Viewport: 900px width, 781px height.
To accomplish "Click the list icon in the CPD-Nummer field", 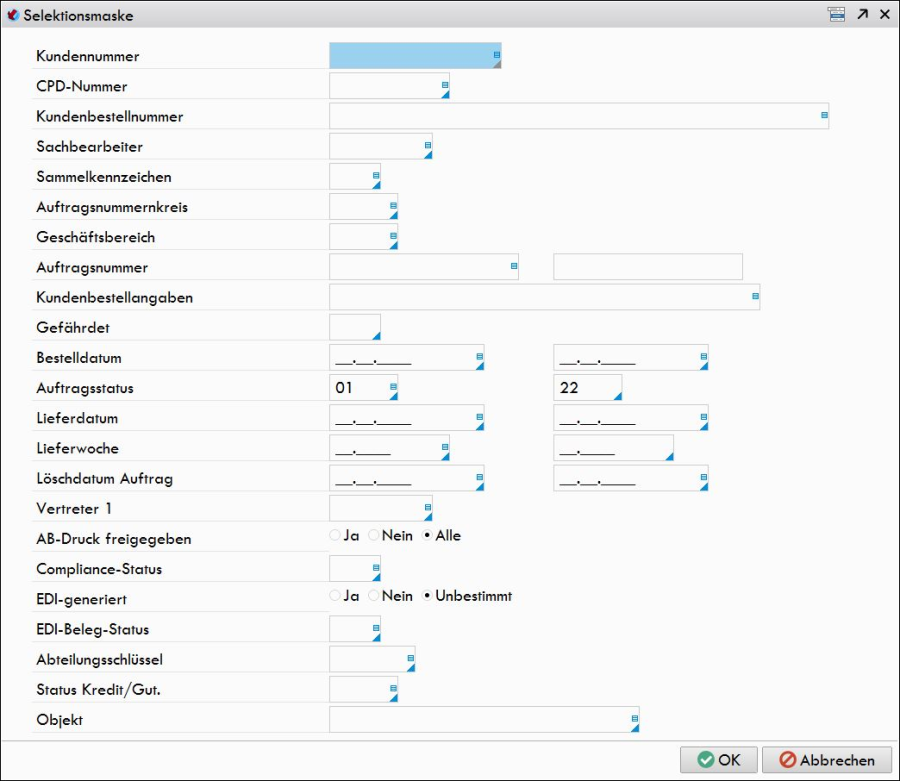I will 445,85.
